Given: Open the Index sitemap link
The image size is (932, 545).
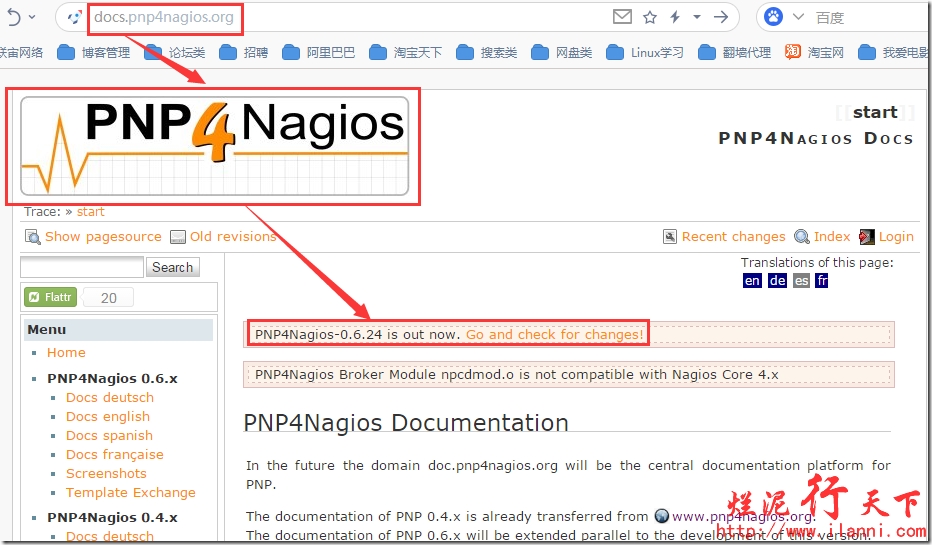Looking at the screenshot, I should 823,237.
